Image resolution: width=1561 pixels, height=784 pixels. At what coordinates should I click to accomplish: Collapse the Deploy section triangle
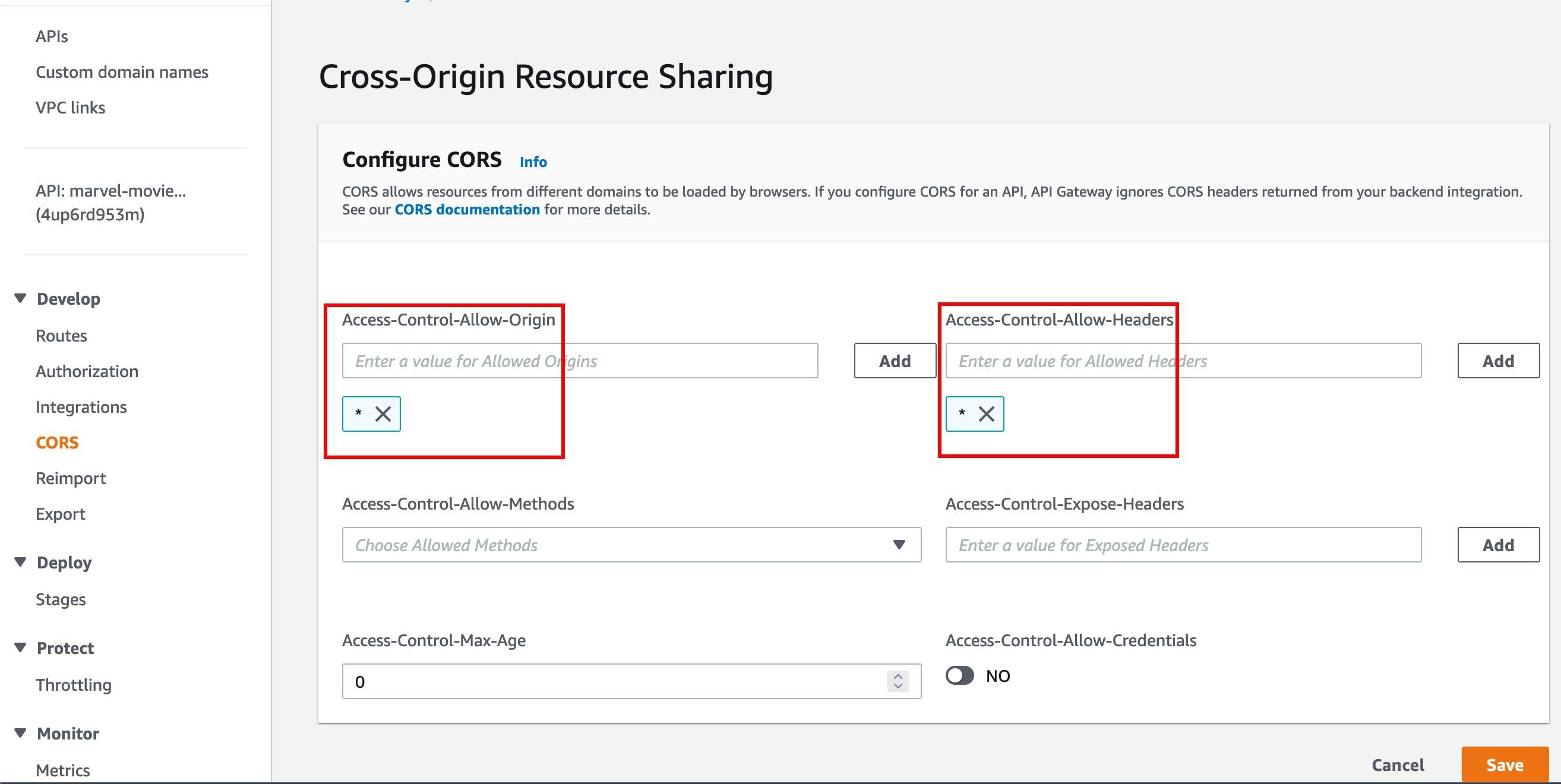20,562
